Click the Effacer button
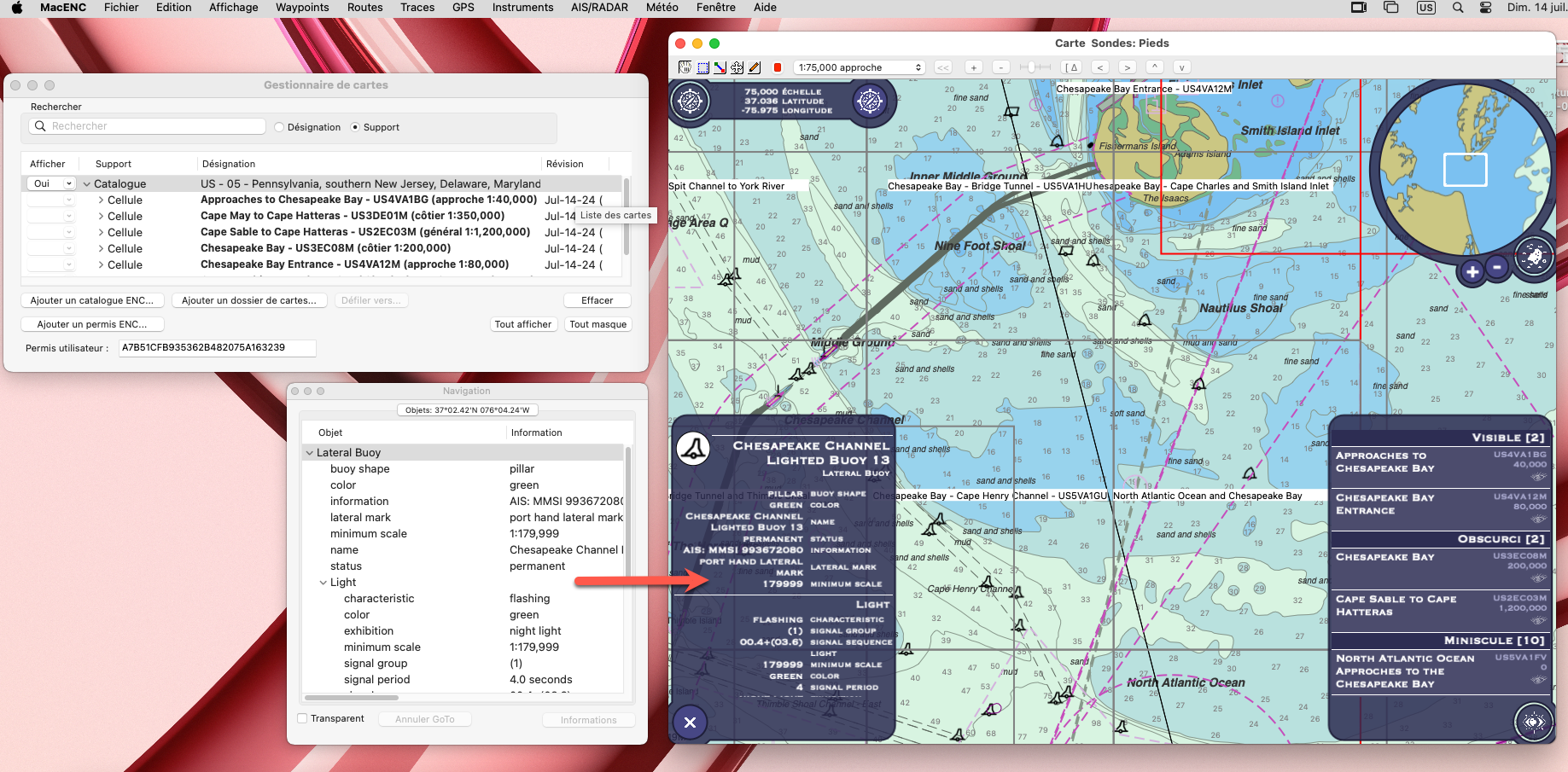Viewport: 1568px width, 772px height. (597, 300)
